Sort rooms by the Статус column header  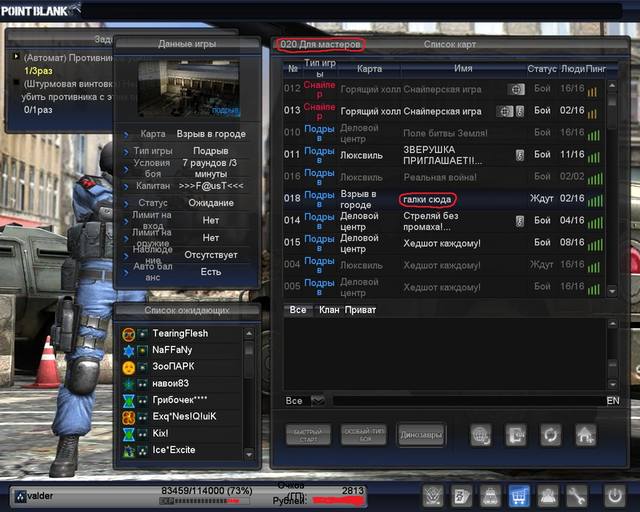542,69
